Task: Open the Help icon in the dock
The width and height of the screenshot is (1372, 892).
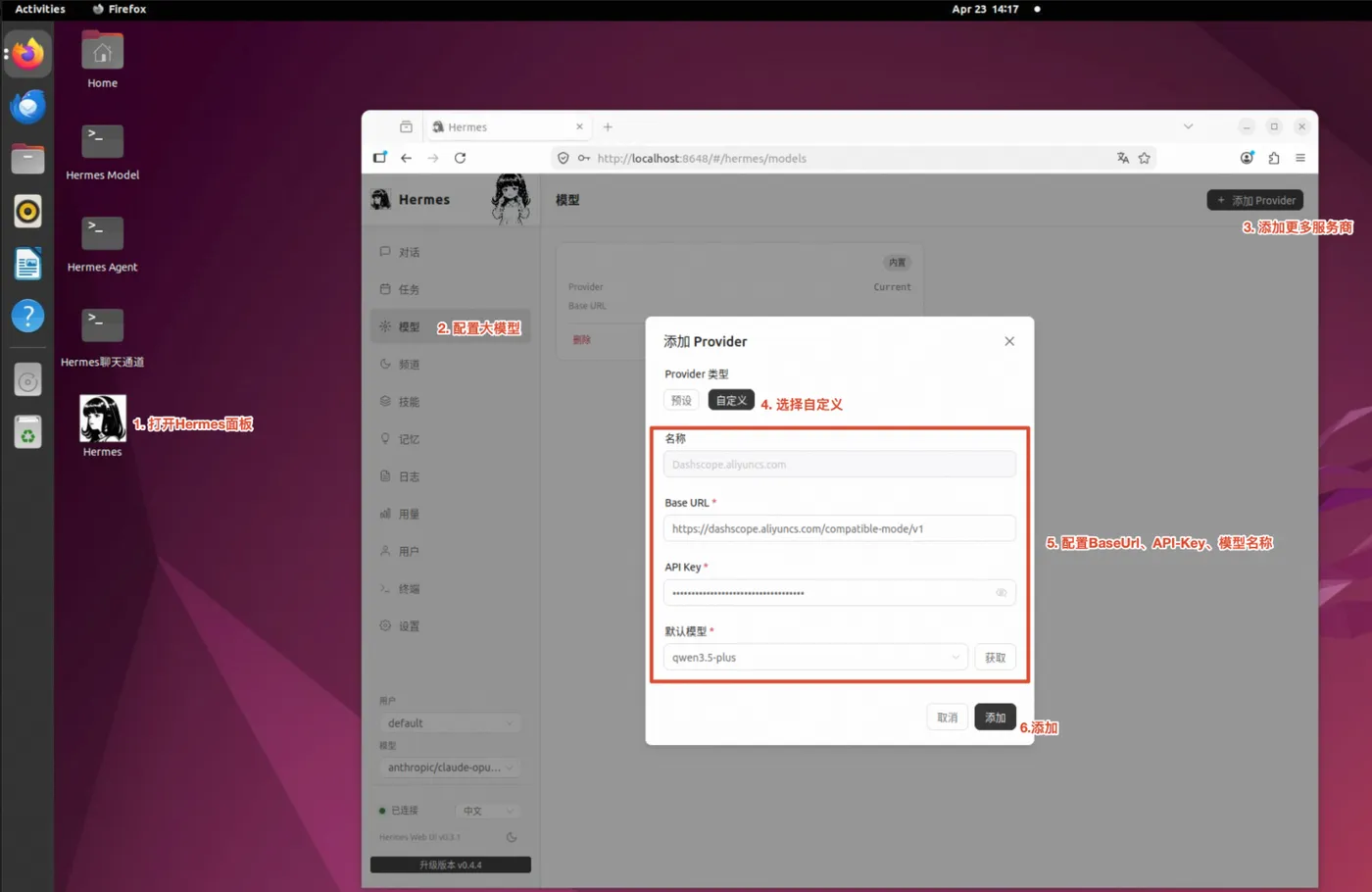Action: [x=27, y=316]
